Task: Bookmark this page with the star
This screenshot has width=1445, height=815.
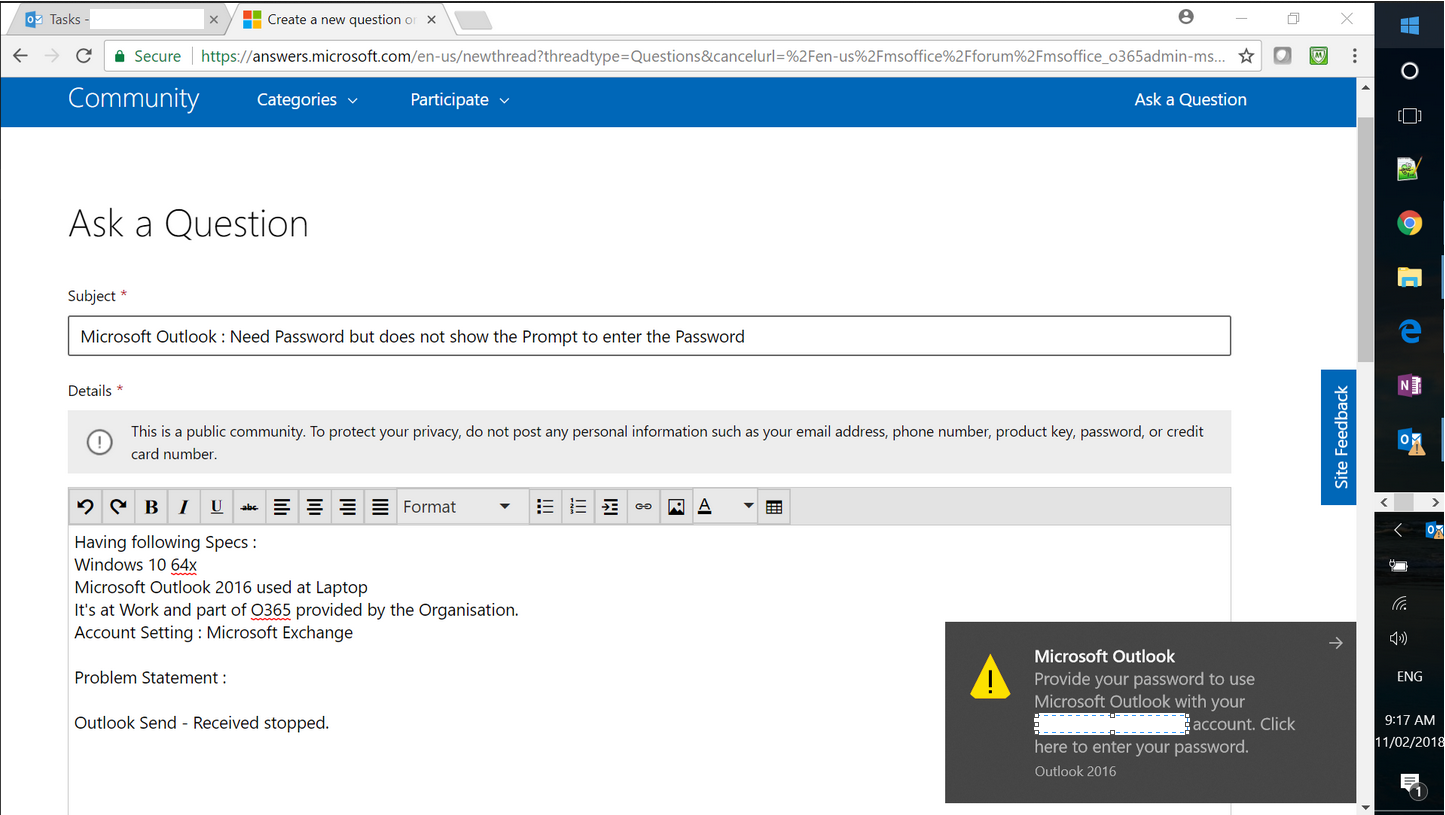Action: pos(1246,56)
